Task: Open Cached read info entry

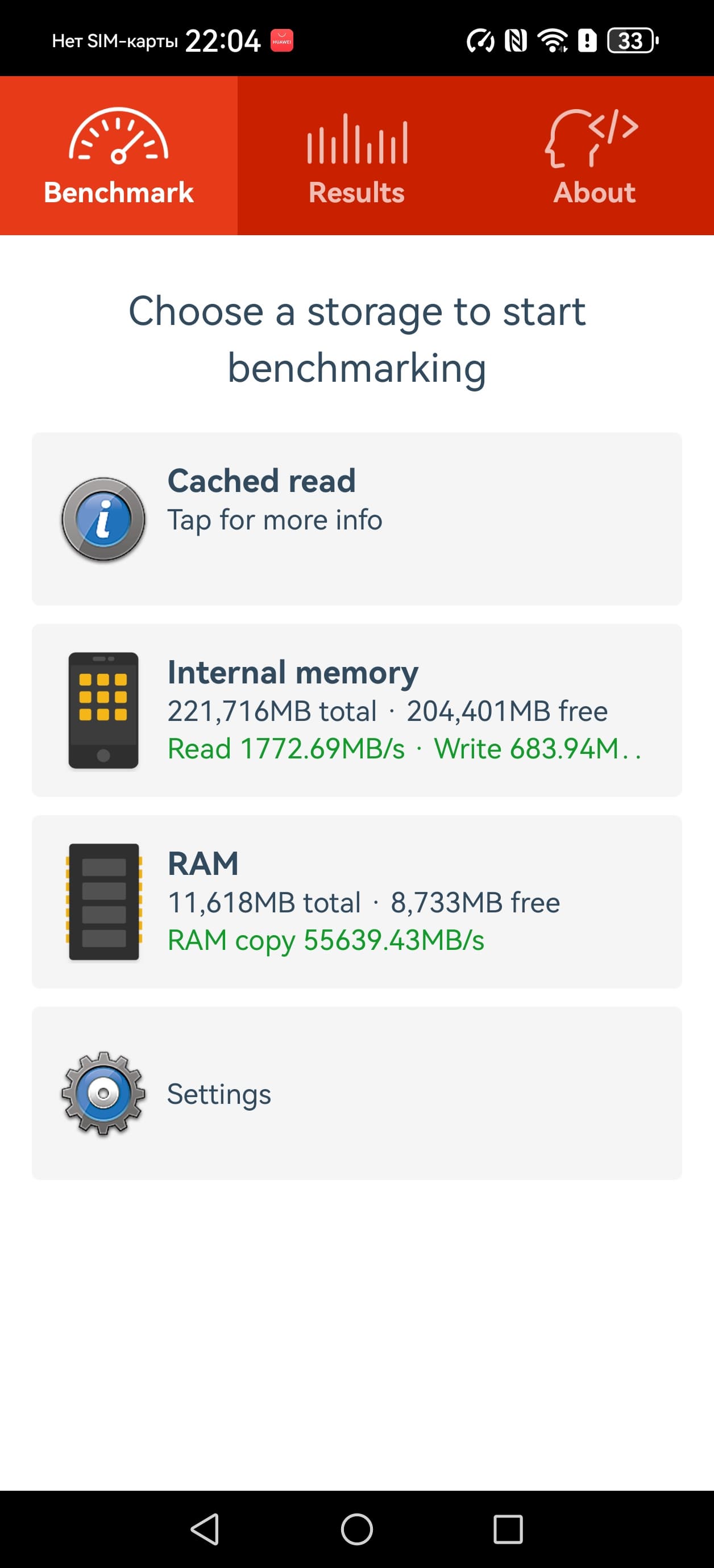Action: click(261, 481)
